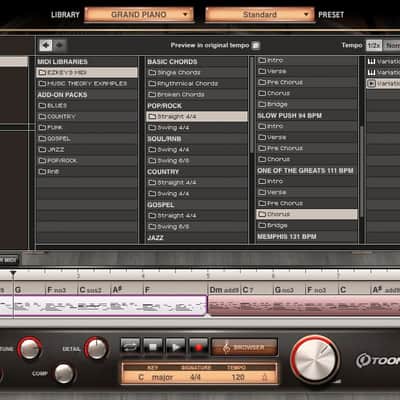Select Swing 6/8 under Gospel
The height and width of the screenshot is (400, 400).
pos(197,227)
